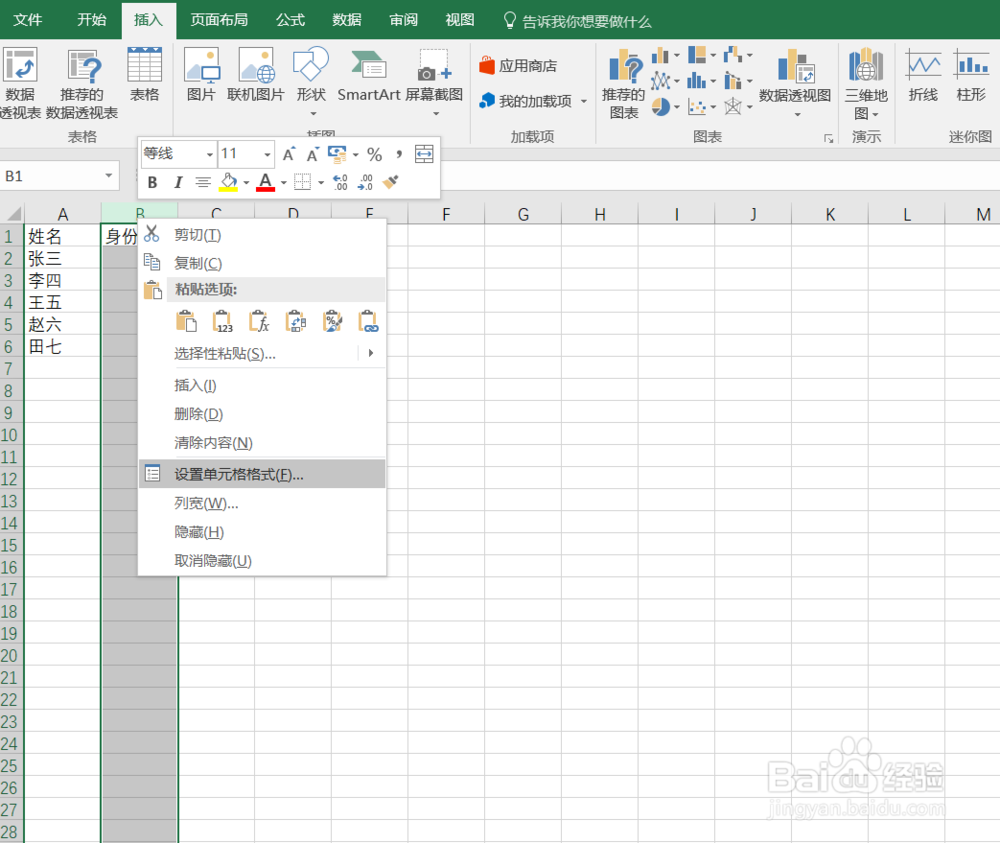1000x843 pixels.
Task: Choose 复制 from context menu
Action: pos(261,263)
